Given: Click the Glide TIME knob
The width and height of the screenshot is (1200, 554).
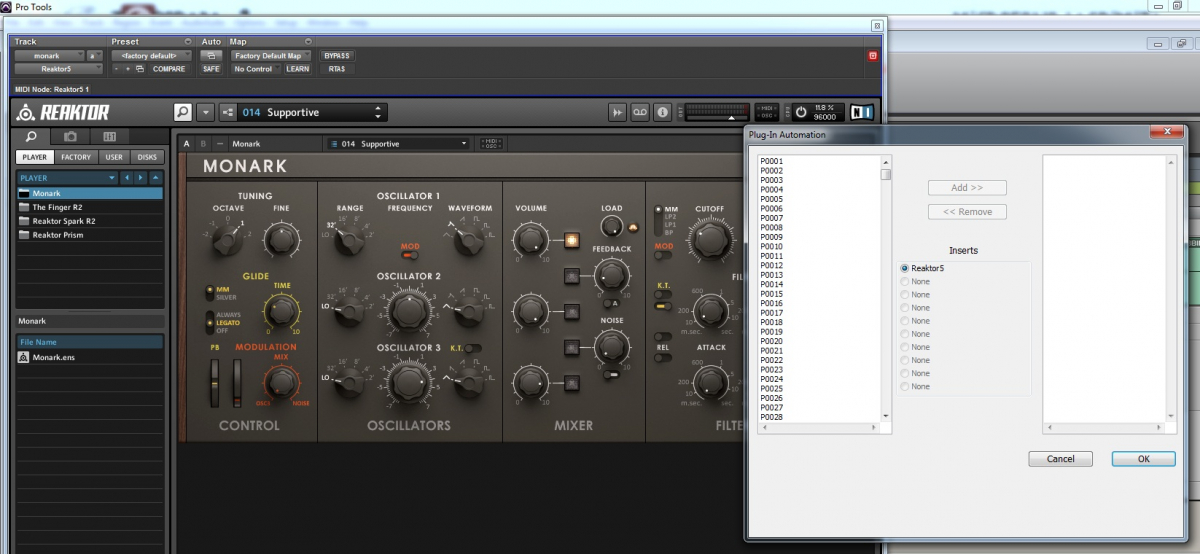Looking at the screenshot, I should coord(282,310).
